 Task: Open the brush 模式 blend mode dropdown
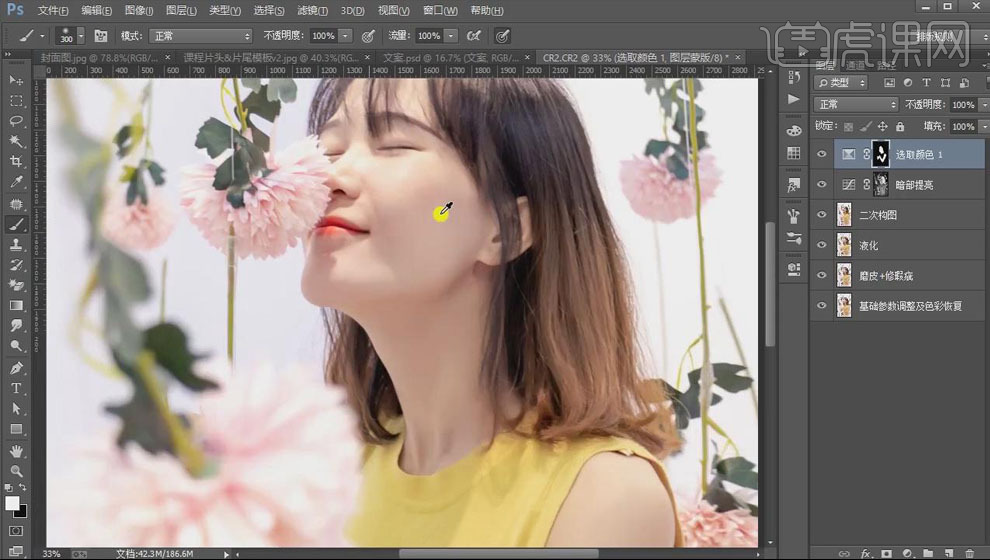coord(200,35)
